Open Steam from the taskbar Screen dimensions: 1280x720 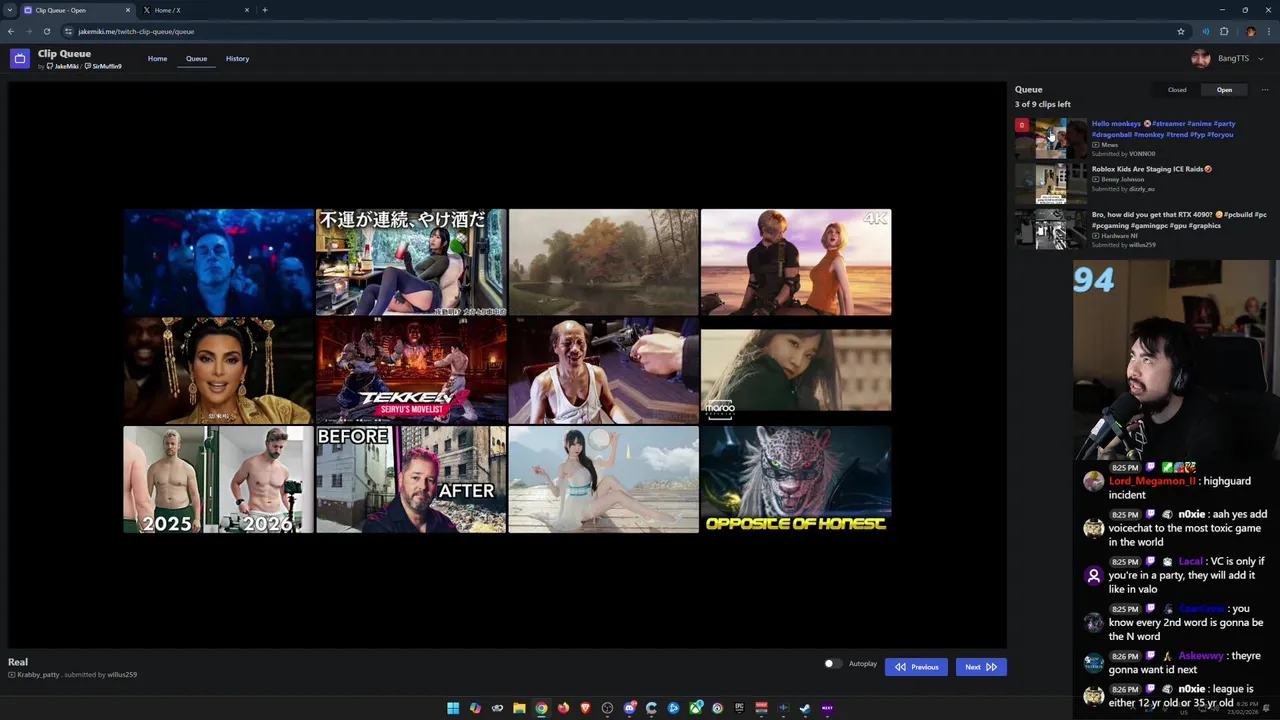click(x=805, y=708)
